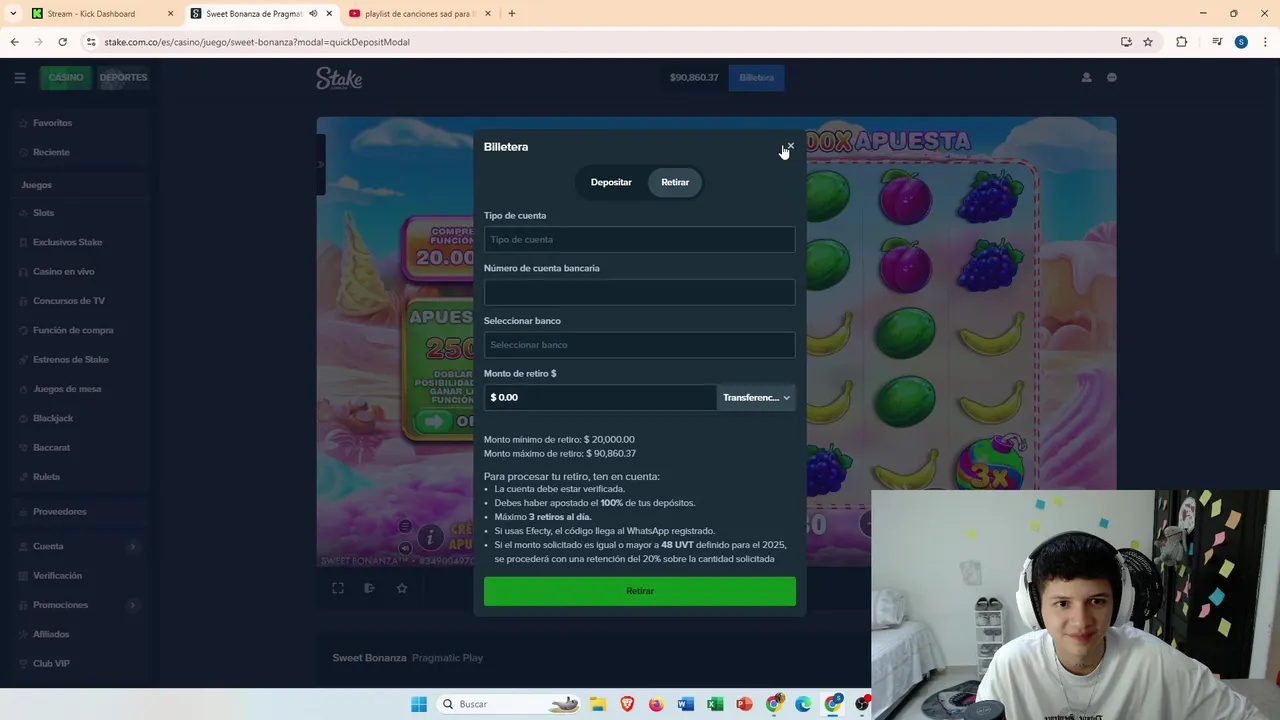Click the $90,860.37 balance display
1280x720 pixels.
(694, 77)
